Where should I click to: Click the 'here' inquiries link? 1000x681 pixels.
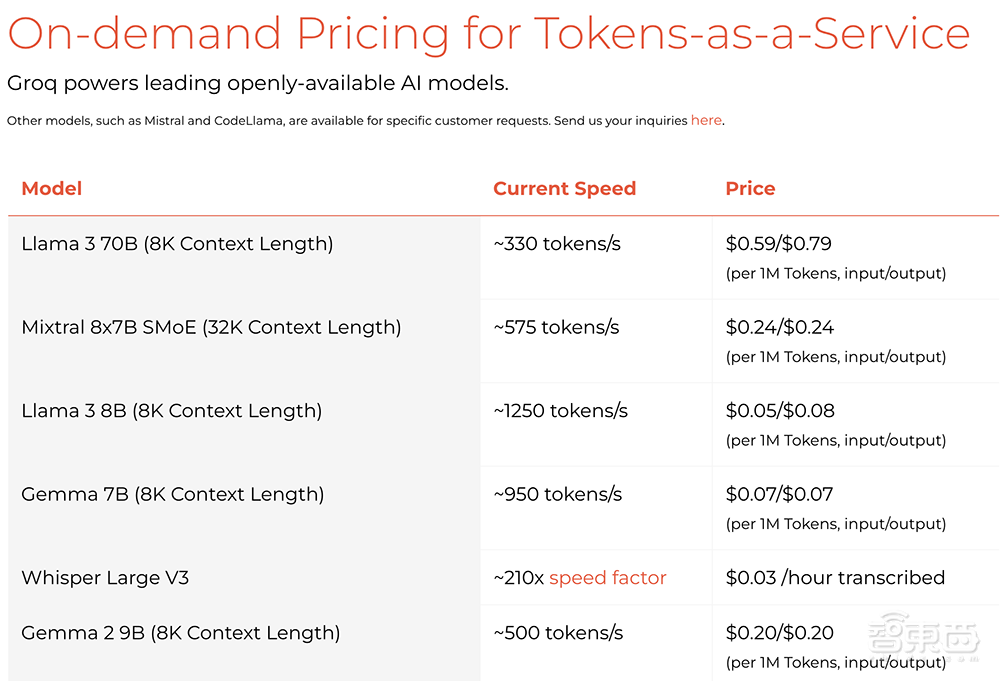(706, 121)
